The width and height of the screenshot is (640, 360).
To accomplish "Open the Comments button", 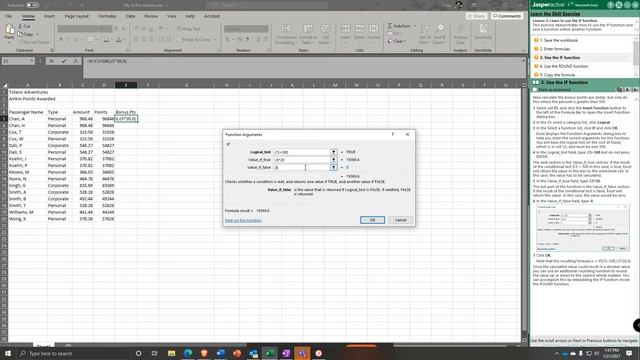I will coord(507,16).
